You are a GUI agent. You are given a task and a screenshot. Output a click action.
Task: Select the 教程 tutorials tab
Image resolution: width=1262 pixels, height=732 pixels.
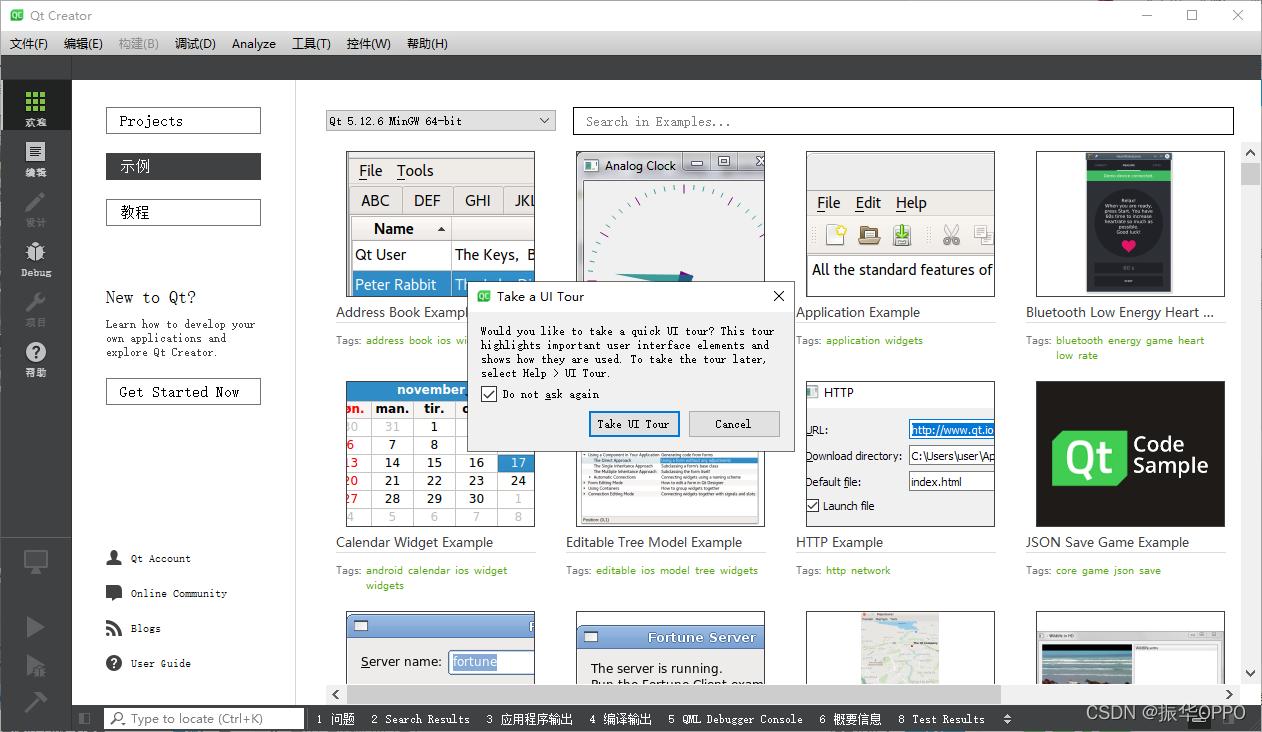coord(183,212)
